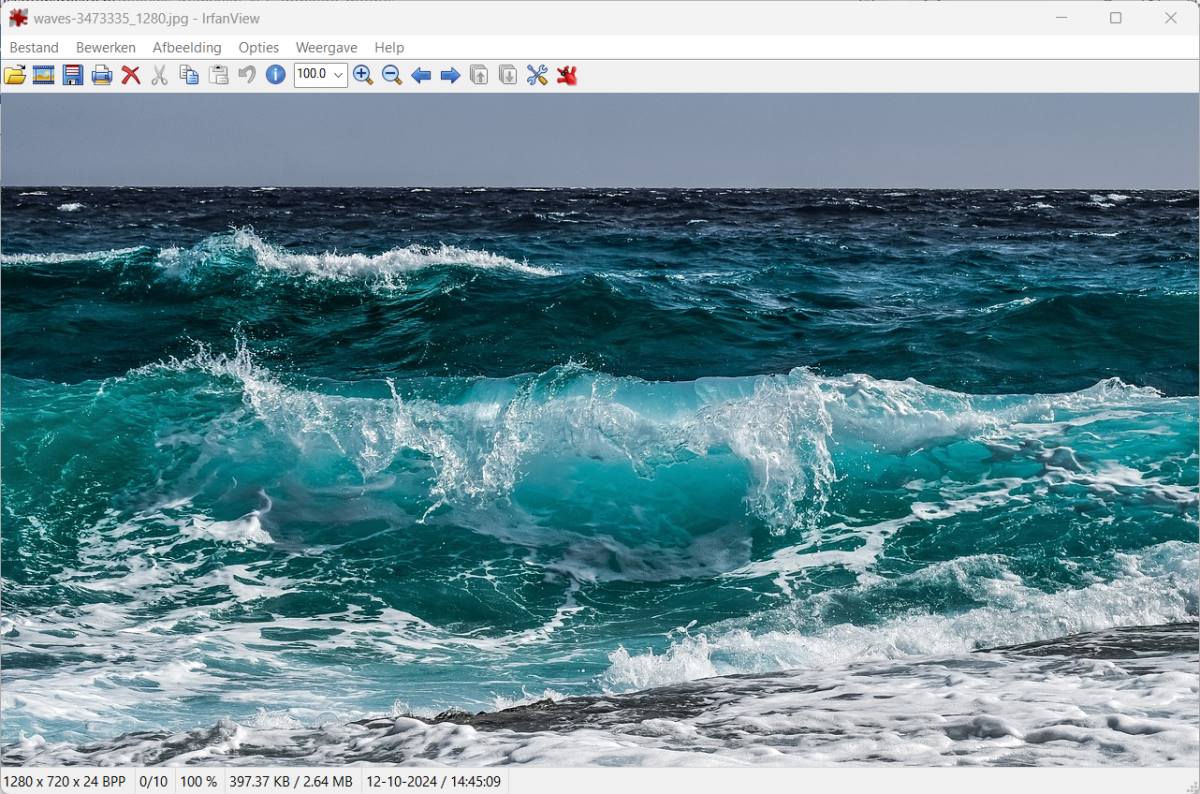Zoom out with the magnifier minus icon

coord(392,75)
